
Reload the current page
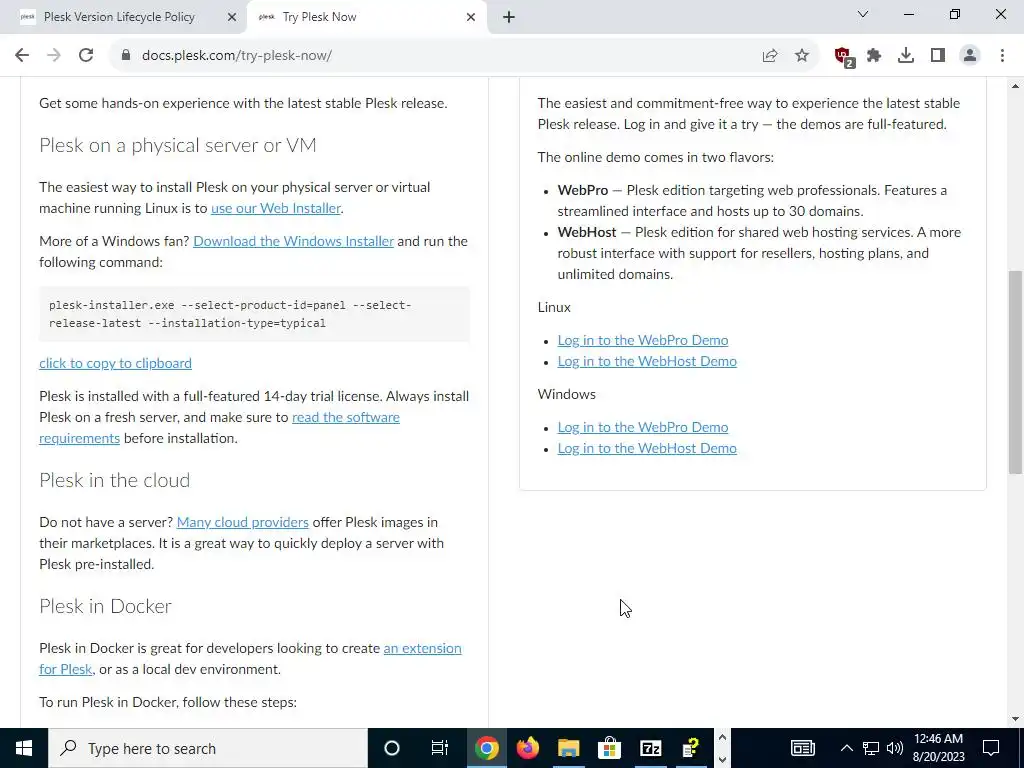coord(86,56)
